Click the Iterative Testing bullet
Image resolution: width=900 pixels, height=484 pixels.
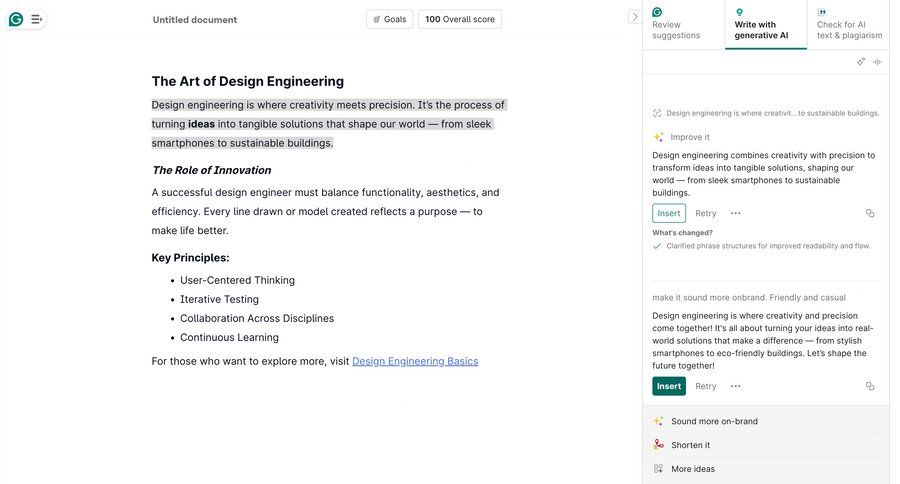(x=219, y=299)
